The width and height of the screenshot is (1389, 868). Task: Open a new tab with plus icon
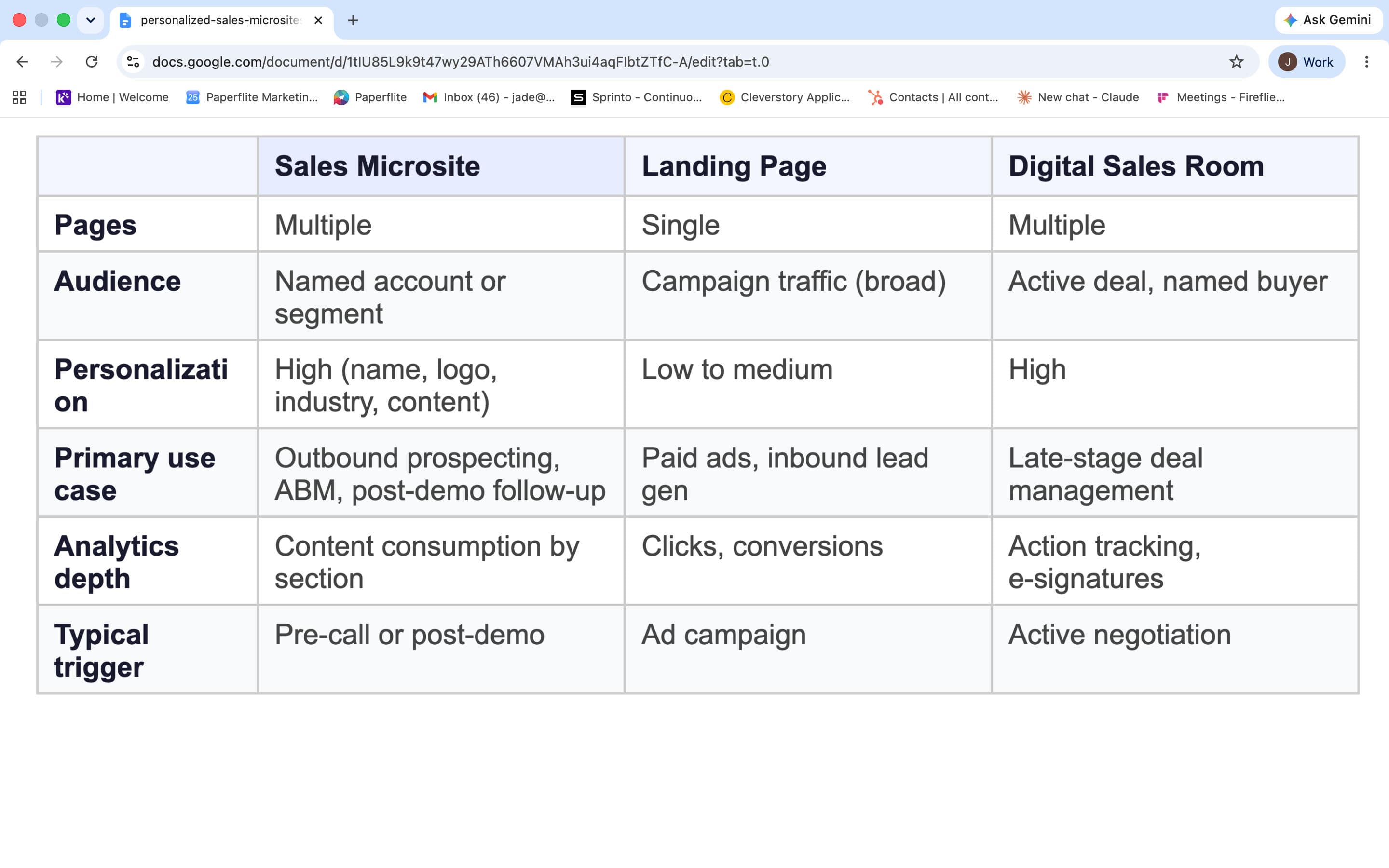pos(353,21)
